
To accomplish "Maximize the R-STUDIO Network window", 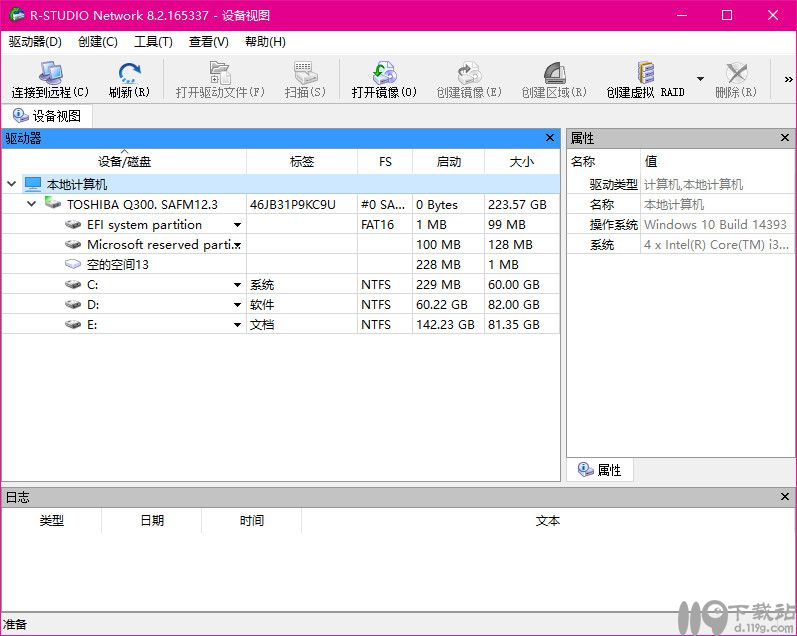I will tap(727, 15).
